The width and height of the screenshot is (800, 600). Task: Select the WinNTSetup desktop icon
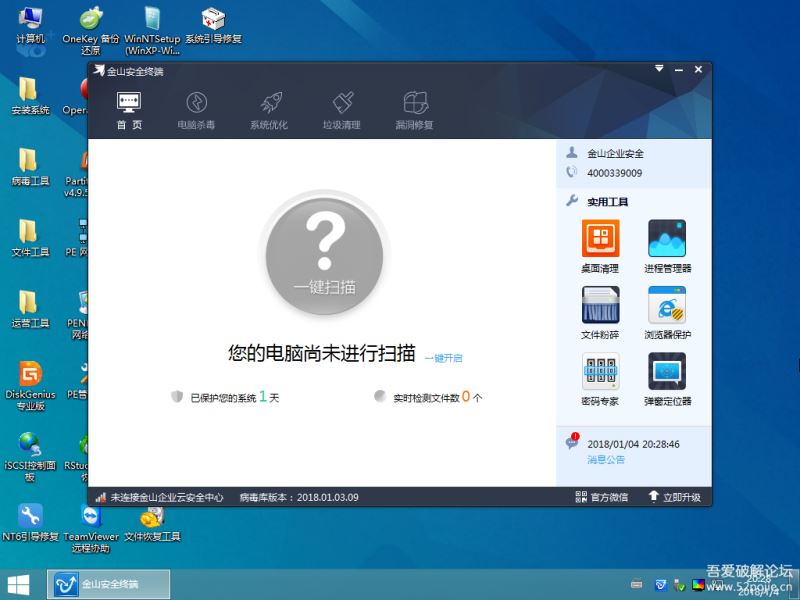click(x=152, y=31)
